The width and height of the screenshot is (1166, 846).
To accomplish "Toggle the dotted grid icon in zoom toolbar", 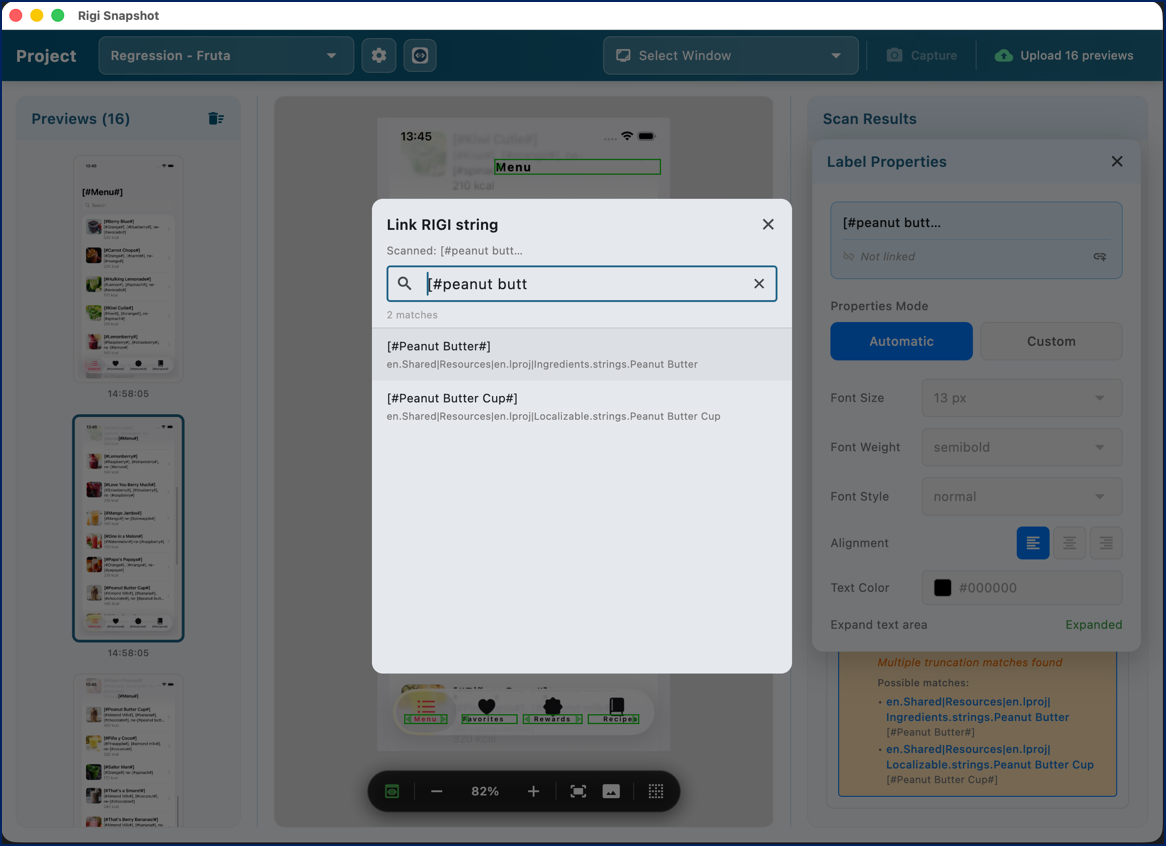I will pos(656,792).
